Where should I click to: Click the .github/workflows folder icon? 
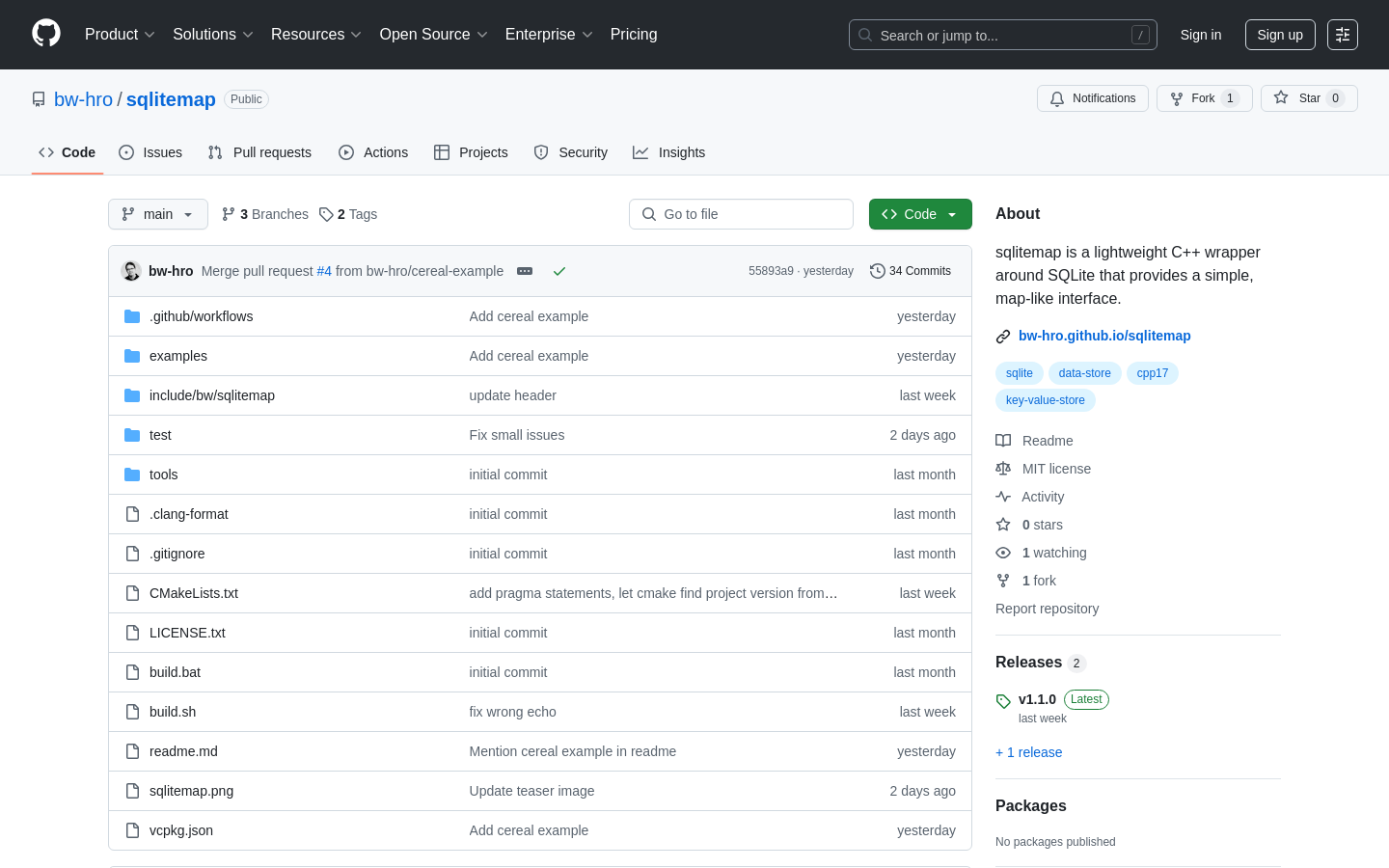(132, 316)
